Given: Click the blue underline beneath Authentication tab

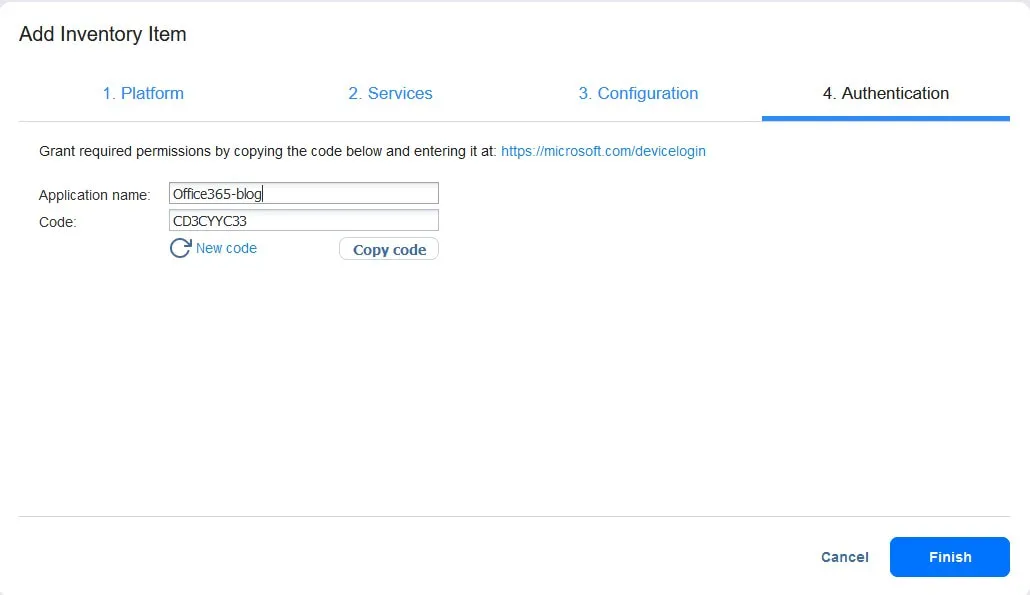Looking at the screenshot, I should [885, 118].
